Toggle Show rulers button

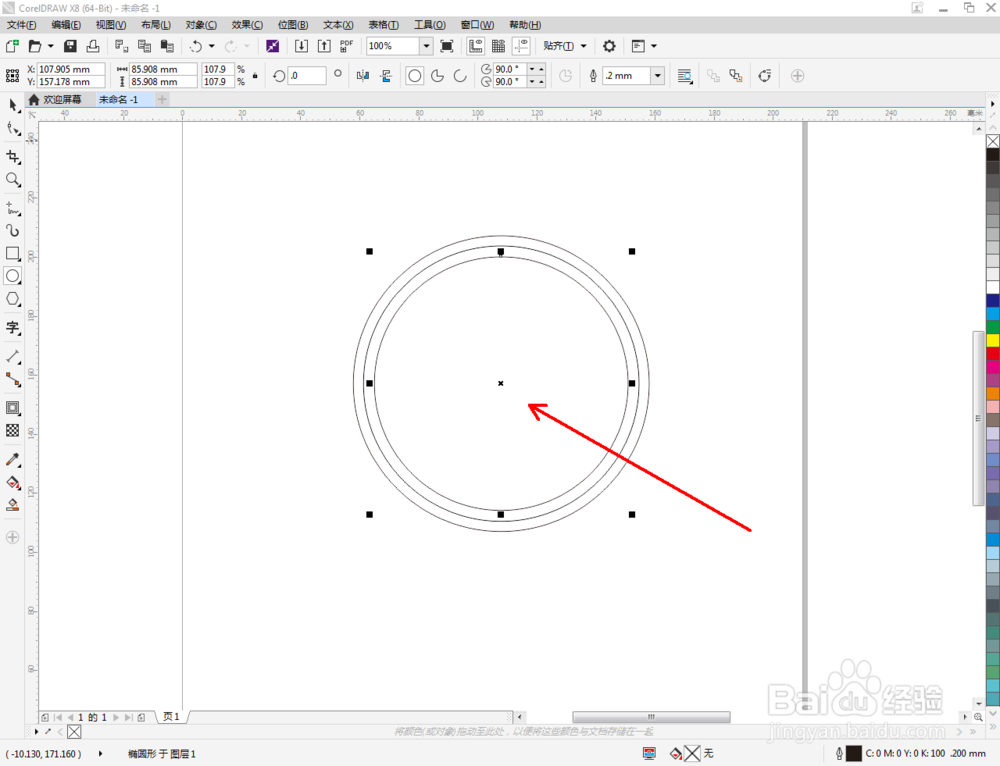point(475,46)
